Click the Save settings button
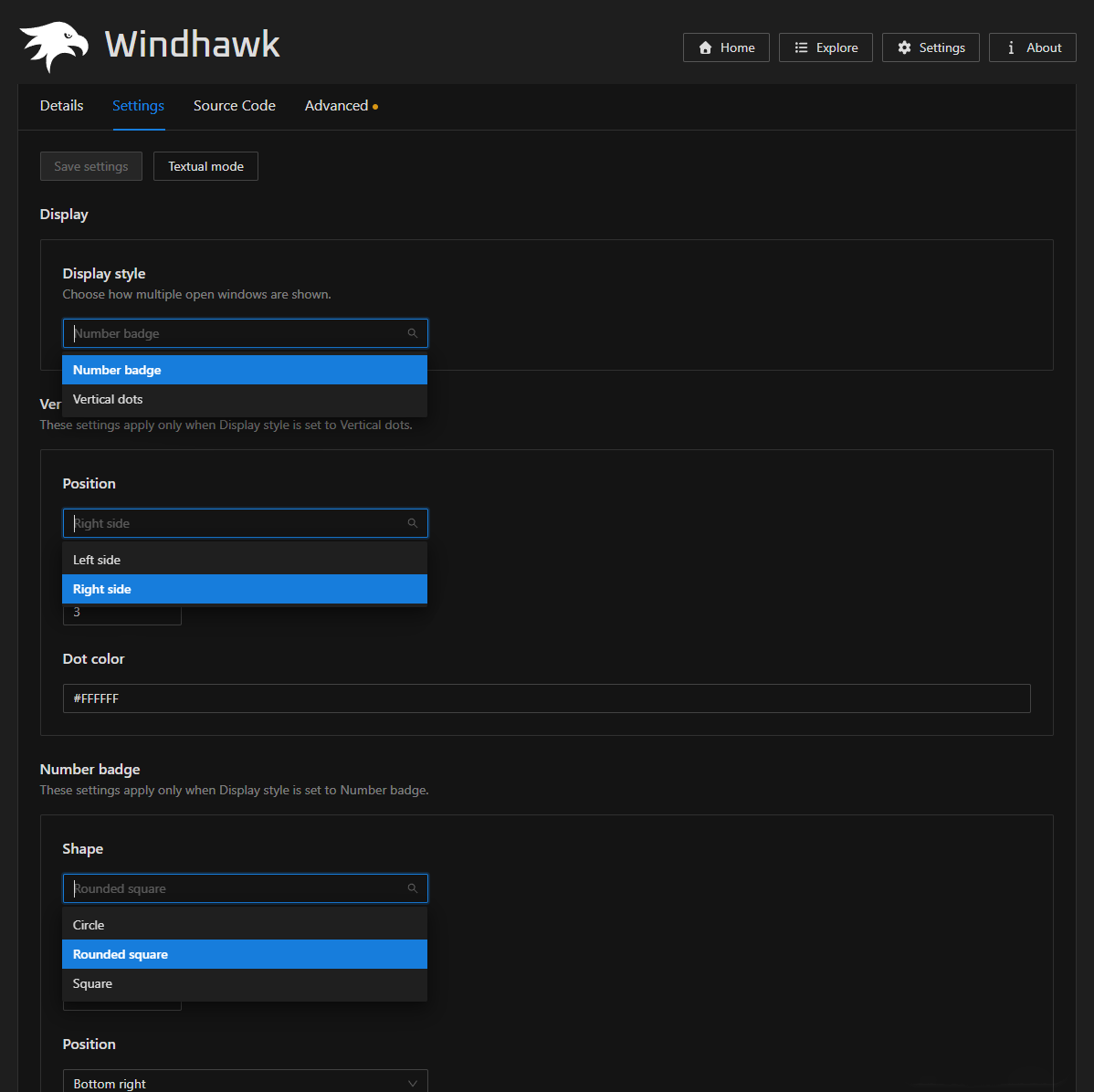The height and width of the screenshot is (1092, 1094). [x=90, y=166]
